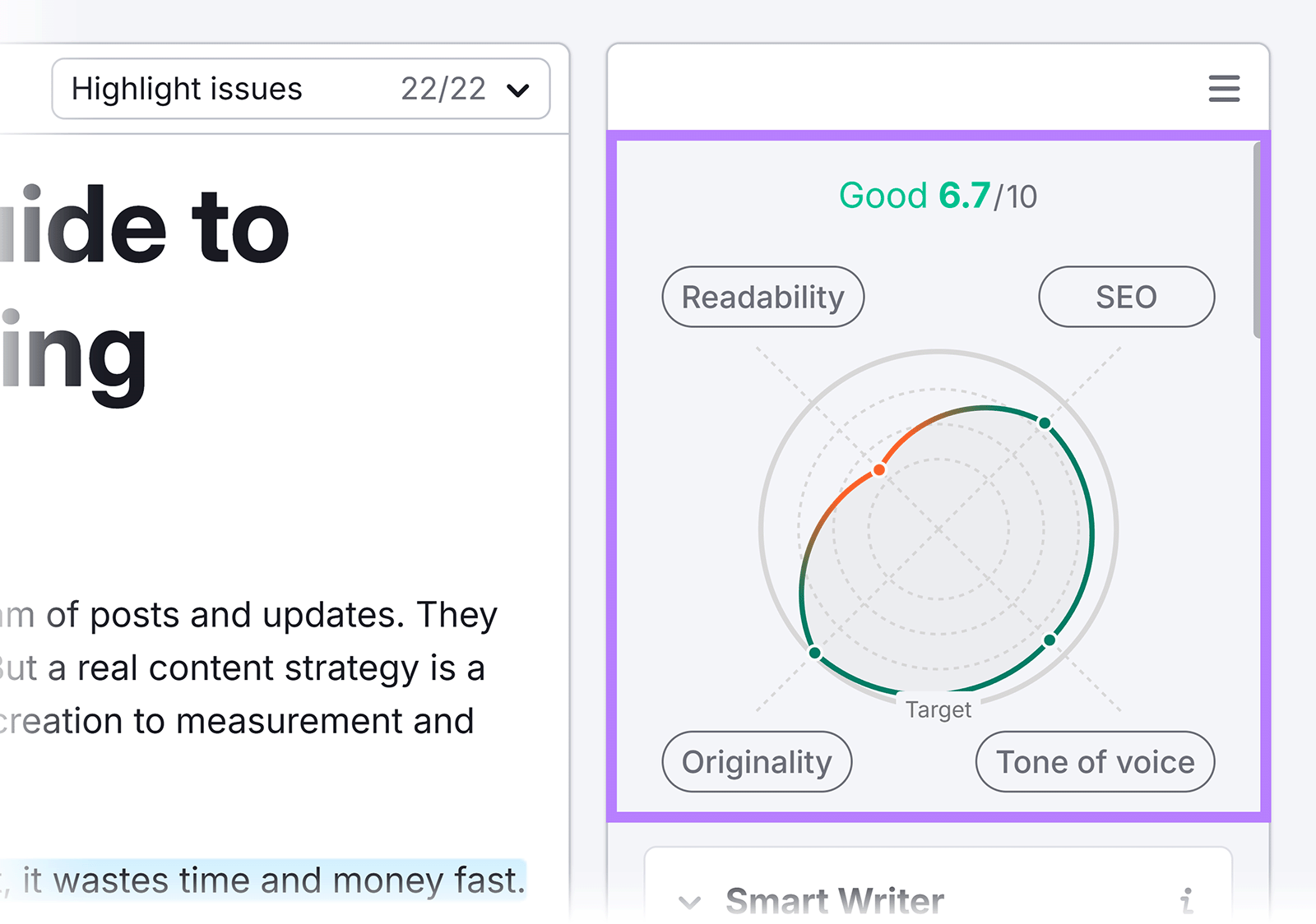Open the Highlight issues dropdown
The width and height of the screenshot is (1316, 924).
pyautogui.click(x=300, y=89)
